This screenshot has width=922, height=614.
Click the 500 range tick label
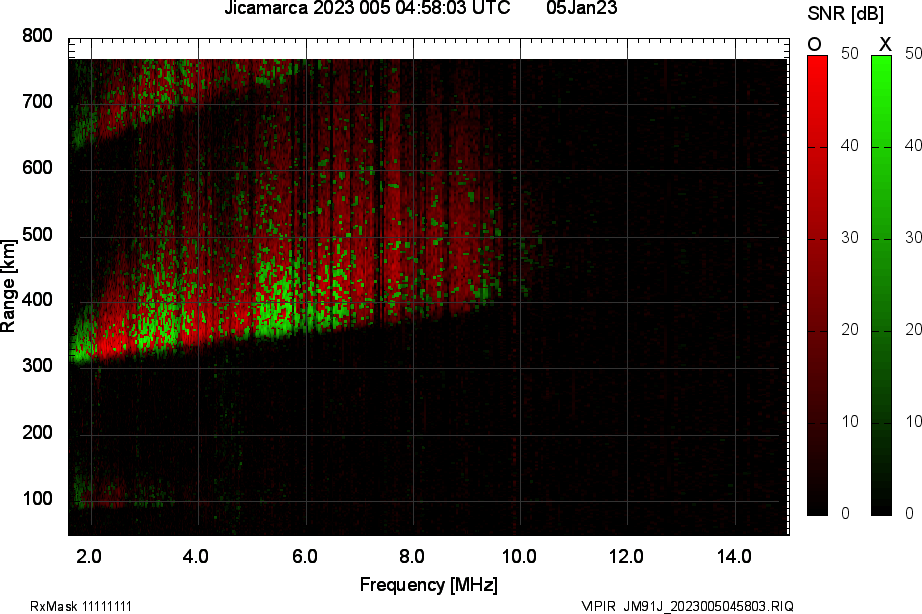(x=38, y=235)
